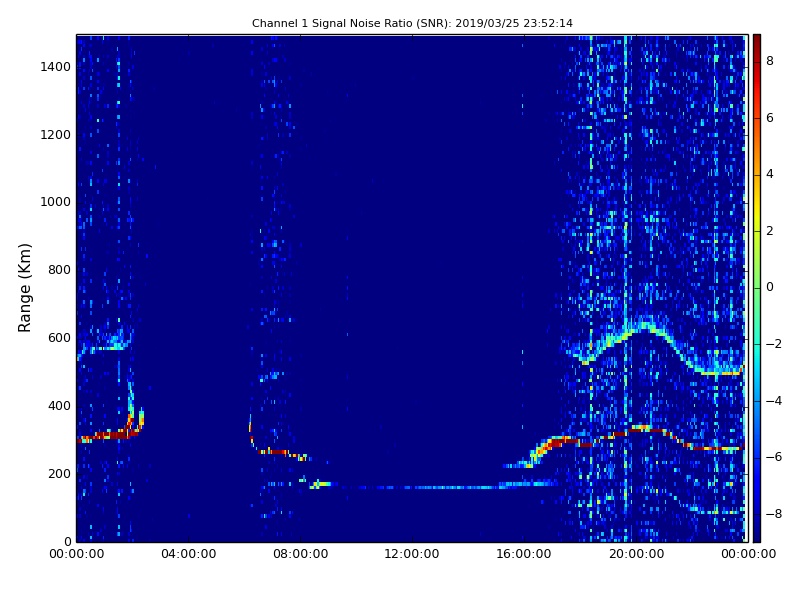Click the 600 range tick label
The height and width of the screenshot is (600, 800).
click(59, 338)
